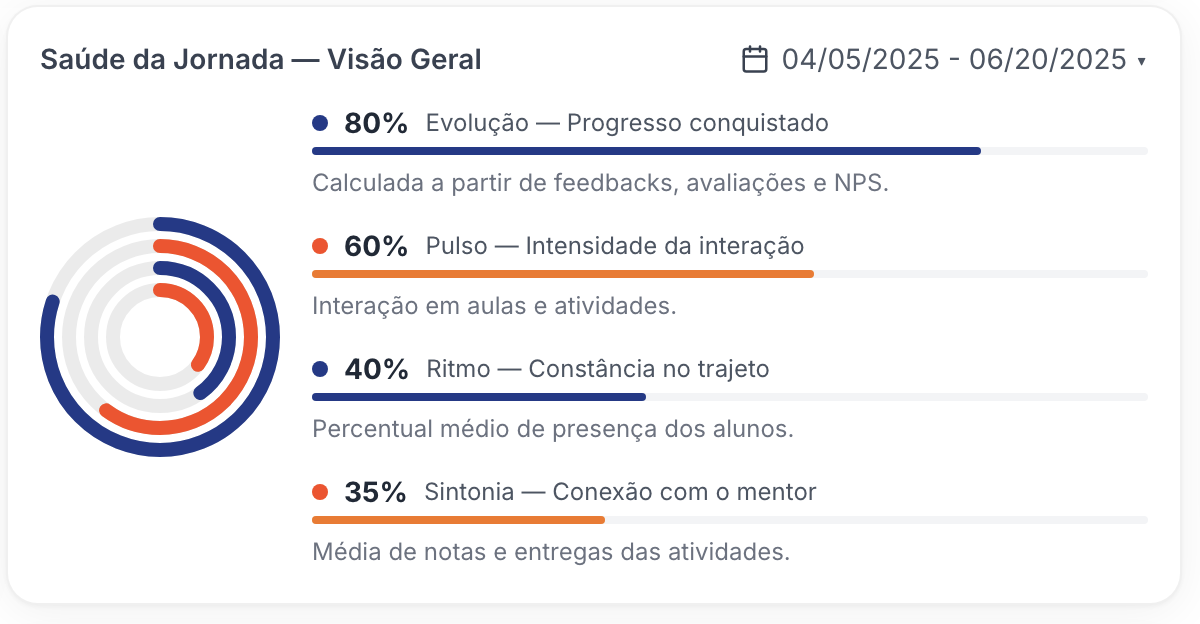This screenshot has width=1200, height=624.
Task: Open the date range dropdown caret
Action: coord(1141,60)
